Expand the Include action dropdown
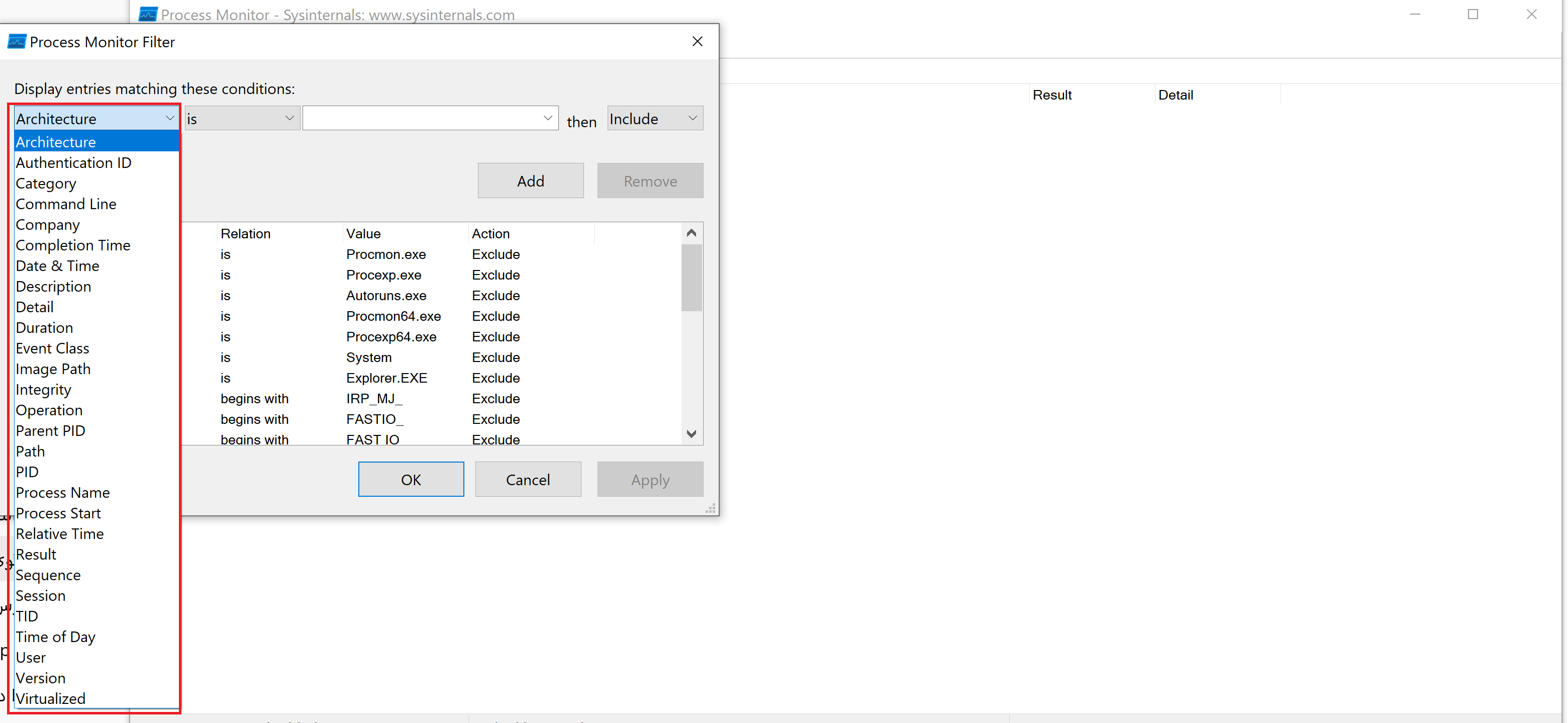The height and width of the screenshot is (723, 1568). pos(692,118)
